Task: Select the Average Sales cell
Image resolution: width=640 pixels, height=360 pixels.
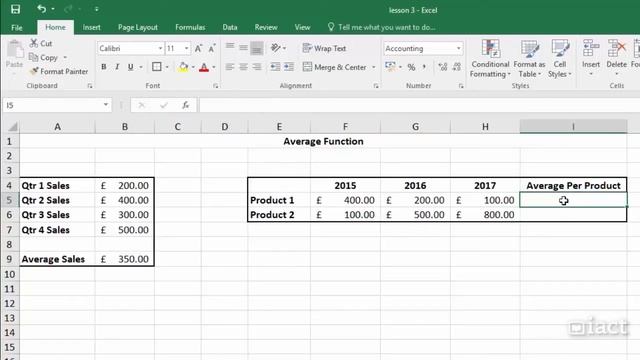Action: [x=58, y=259]
